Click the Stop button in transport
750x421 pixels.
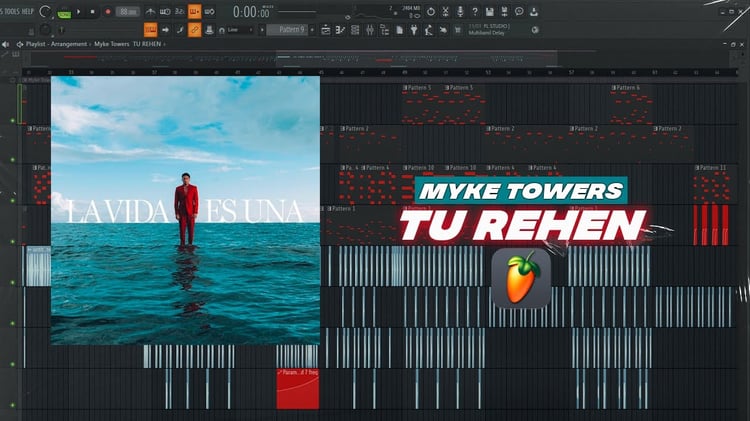(x=92, y=11)
